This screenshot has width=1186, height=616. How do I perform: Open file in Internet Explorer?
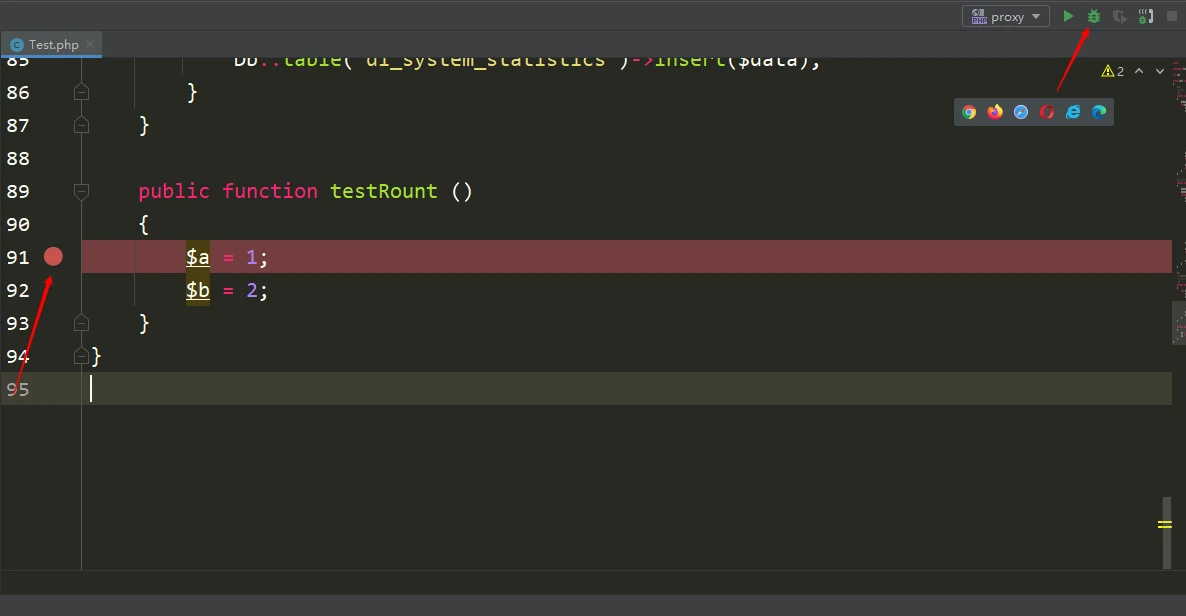(1073, 112)
